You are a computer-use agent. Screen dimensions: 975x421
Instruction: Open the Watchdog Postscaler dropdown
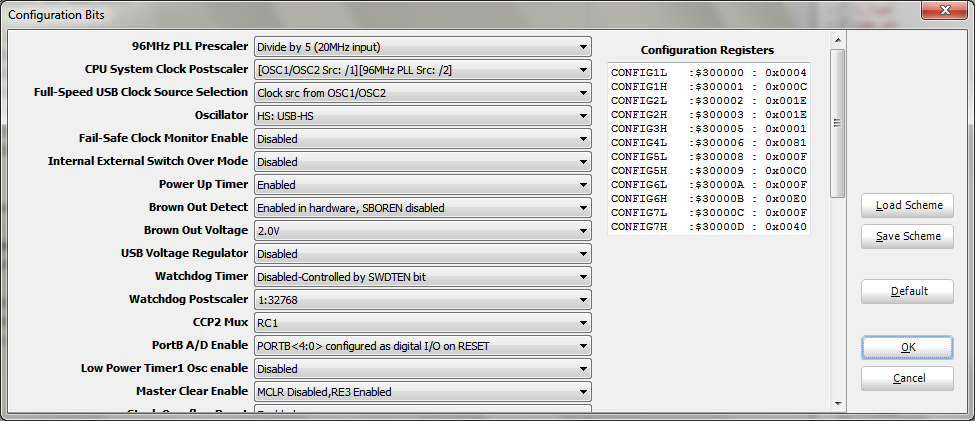click(422, 300)
